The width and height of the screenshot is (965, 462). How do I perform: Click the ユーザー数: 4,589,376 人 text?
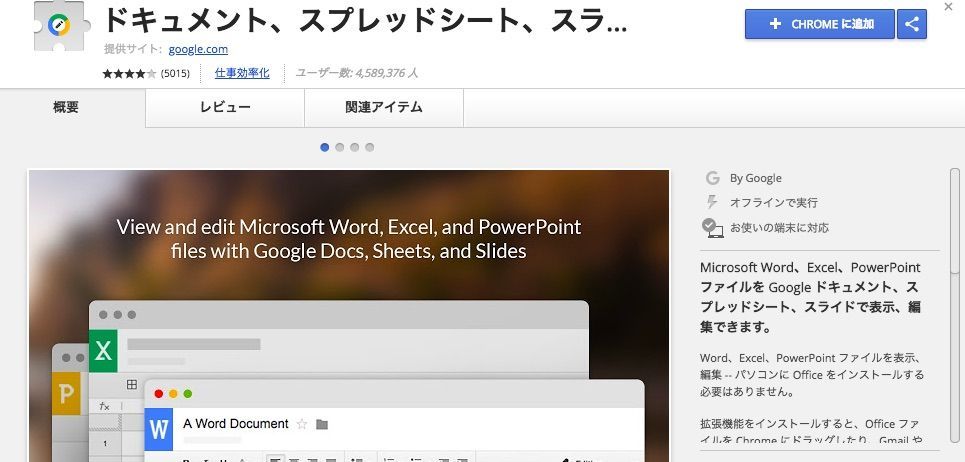coord(356,73)
